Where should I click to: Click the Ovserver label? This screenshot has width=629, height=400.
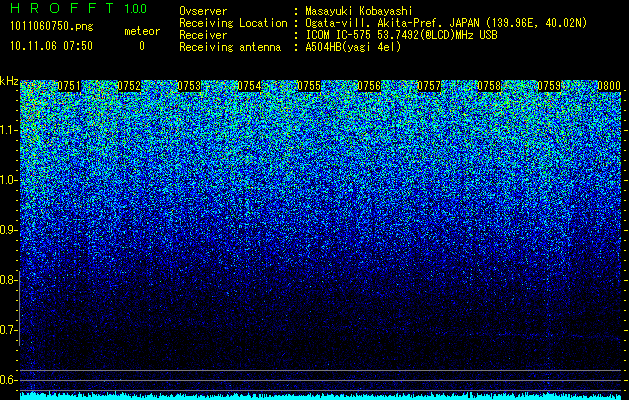point(203,11)
